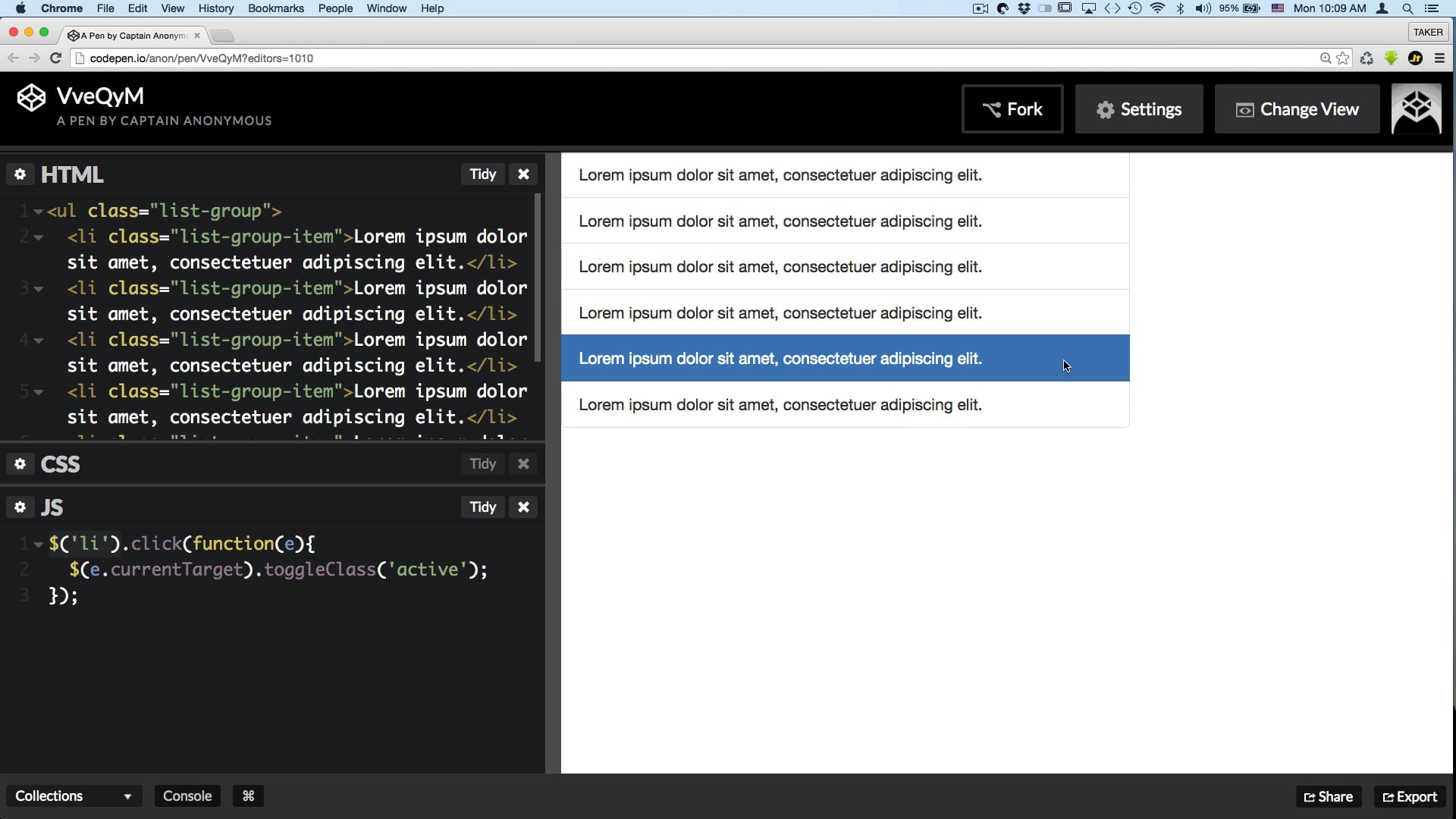Close the CSS editor panel
This screenshot has width=1456, height=819.
tap(523, 464)
